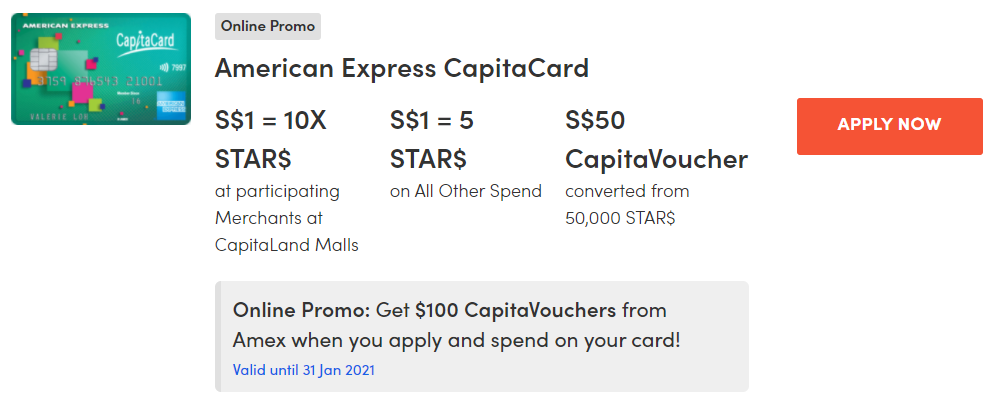Click the contactless symbol on the card
The height and width of the screenshot is (401, 999).
163,67
